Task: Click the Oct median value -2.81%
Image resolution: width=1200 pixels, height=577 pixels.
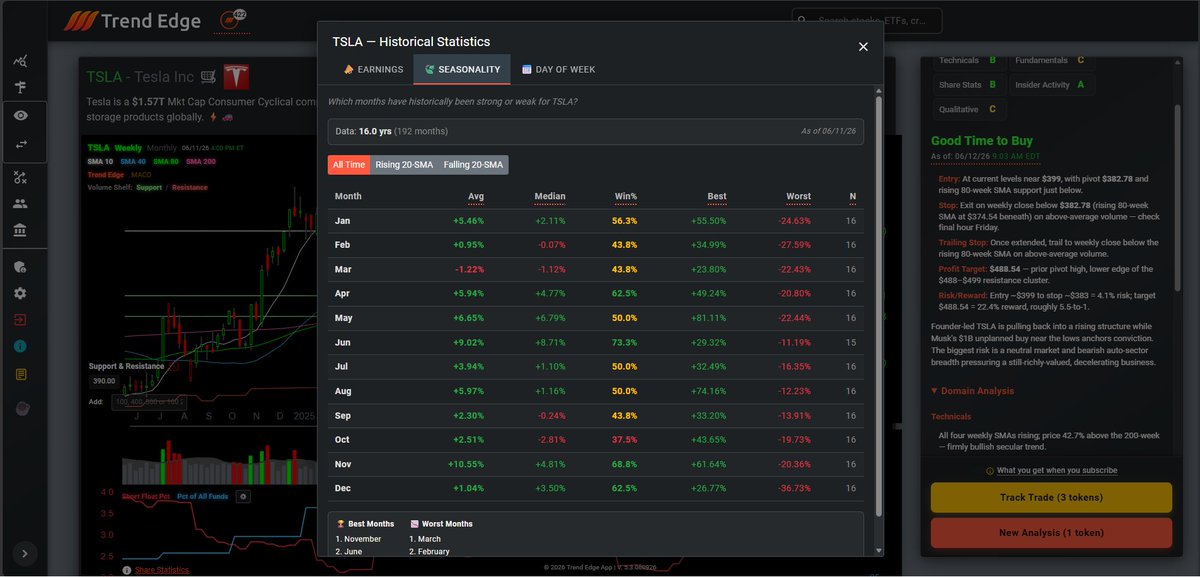Action: [550, 440]
